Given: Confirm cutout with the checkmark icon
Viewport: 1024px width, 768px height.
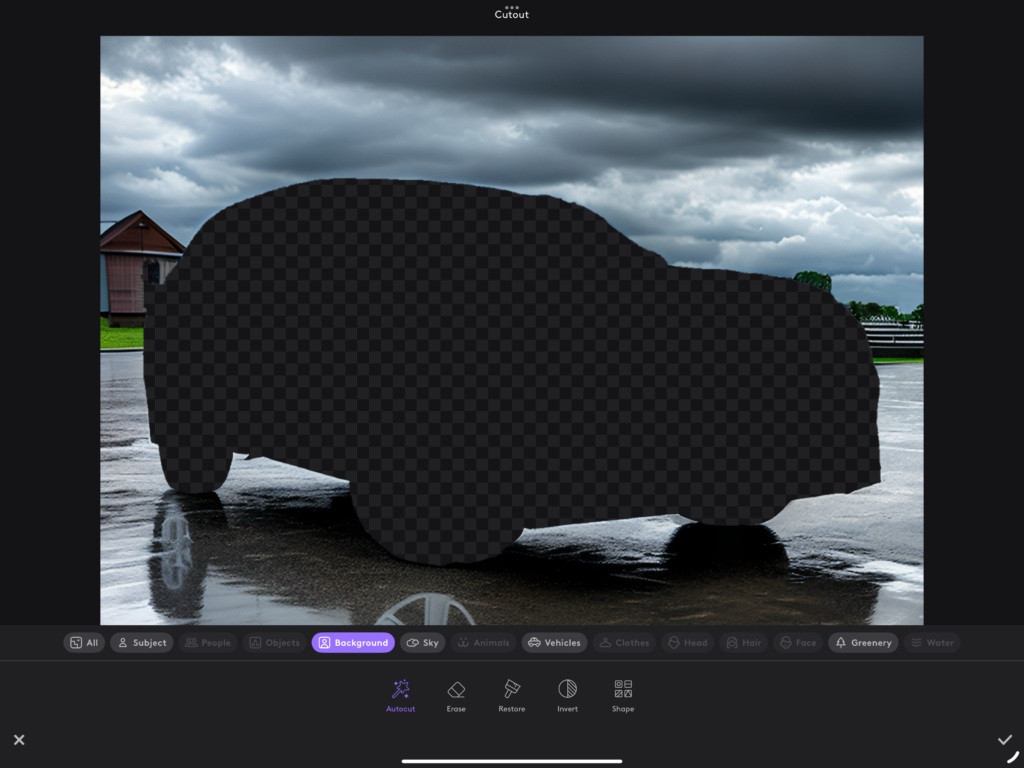Looking at the screenshot, I should tap(1004, 740).
